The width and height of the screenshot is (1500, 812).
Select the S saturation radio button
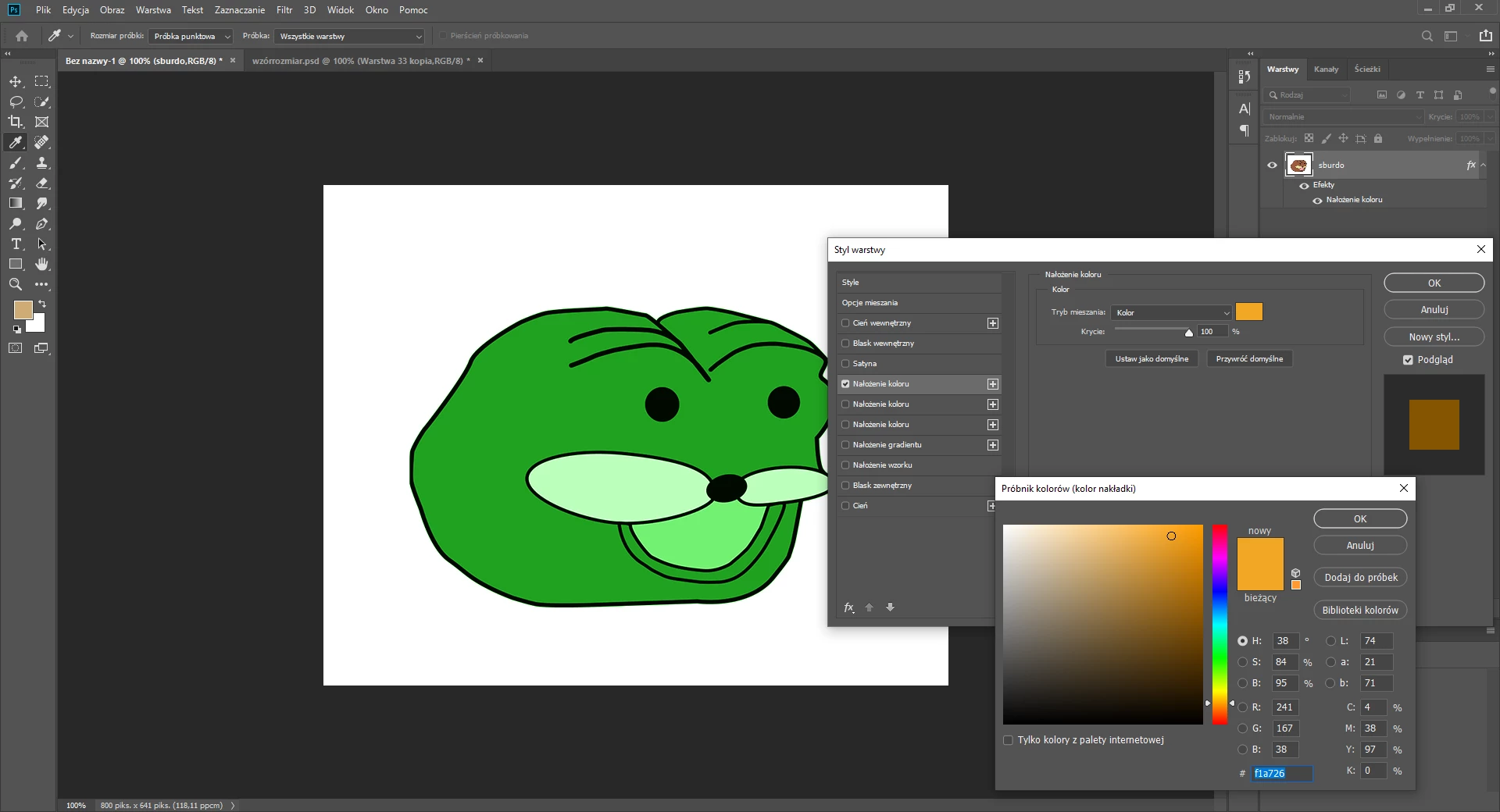point(1242,662)
